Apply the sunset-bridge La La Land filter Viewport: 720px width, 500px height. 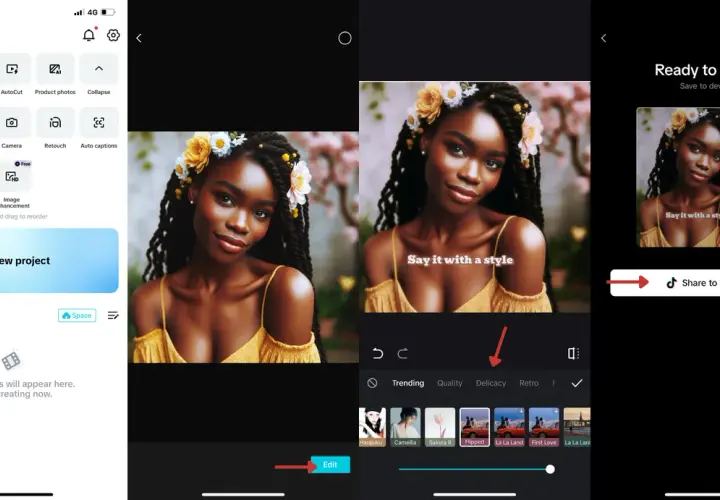pyautogui.click(x=577, y=427)
